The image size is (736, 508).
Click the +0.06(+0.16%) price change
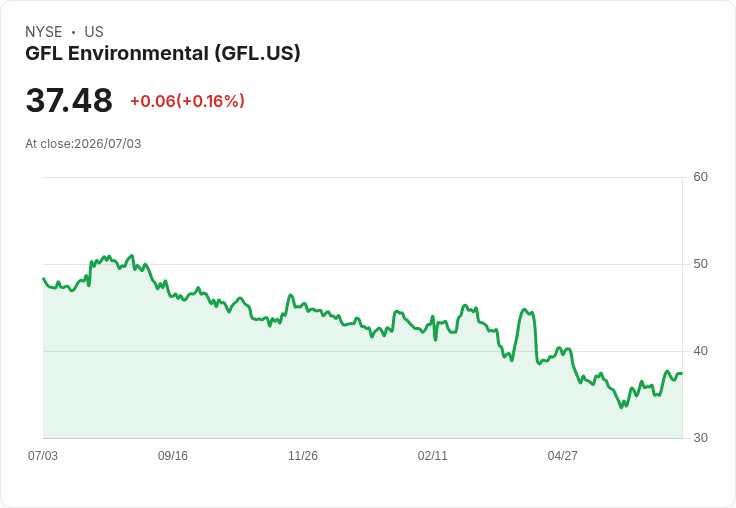tap(187, 101)
